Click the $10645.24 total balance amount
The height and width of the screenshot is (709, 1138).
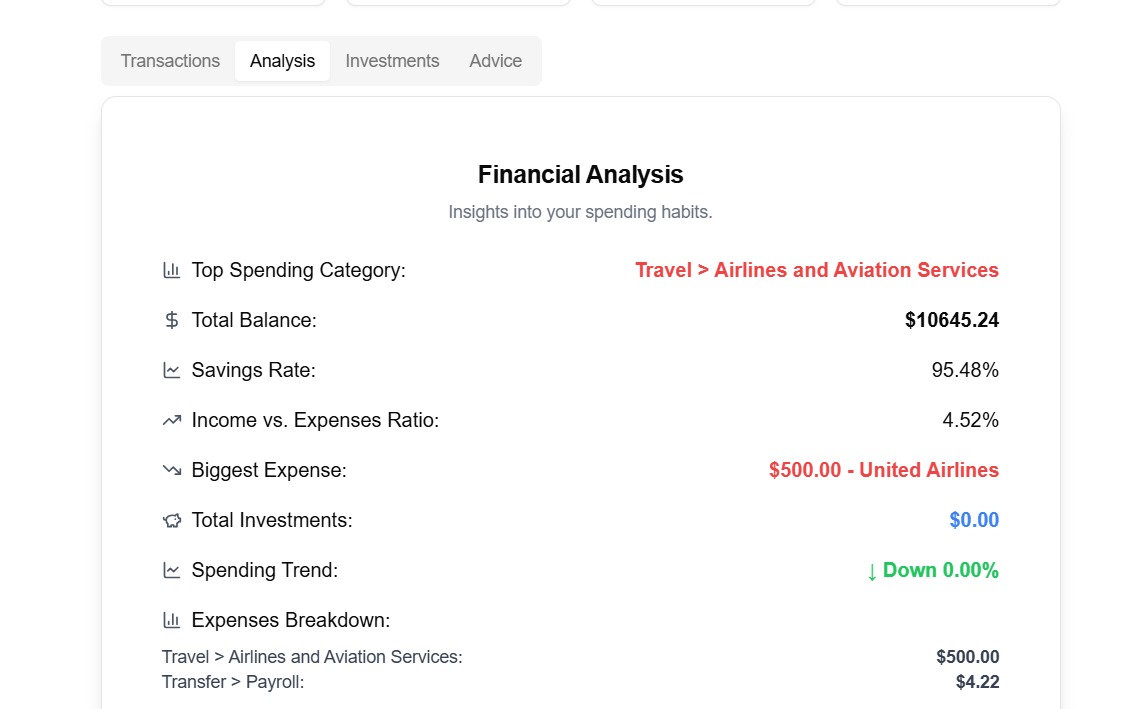tap(951, 320)
